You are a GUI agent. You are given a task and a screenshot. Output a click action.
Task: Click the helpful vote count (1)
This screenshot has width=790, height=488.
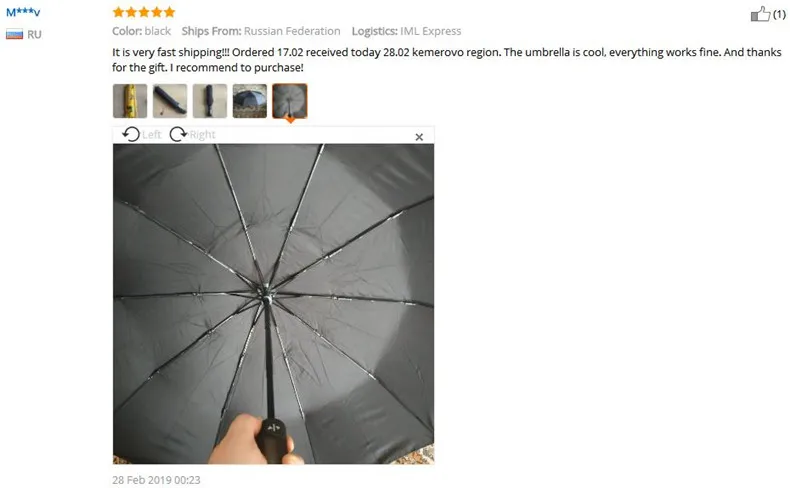pos(779,14)
